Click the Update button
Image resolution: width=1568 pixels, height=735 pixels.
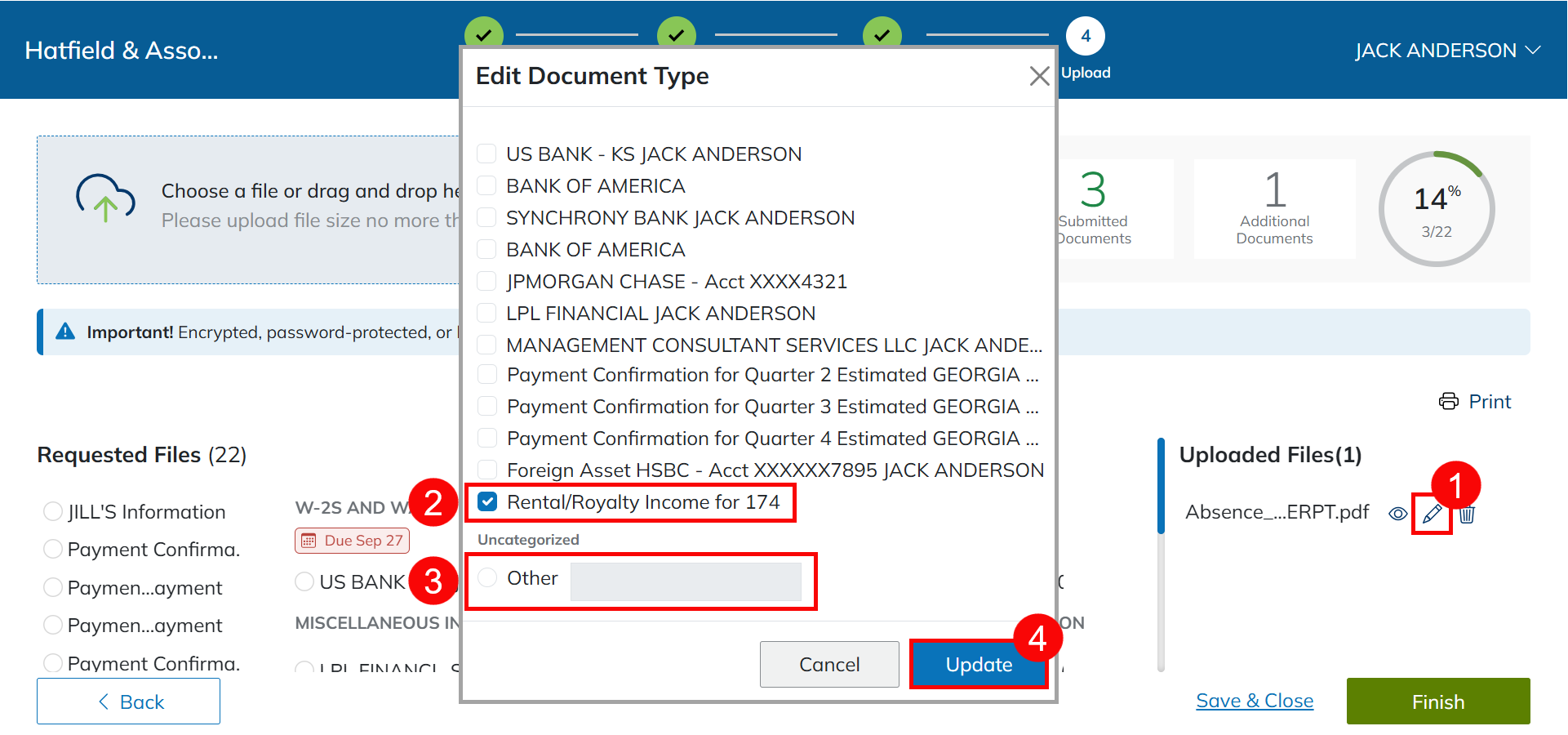(979, 664)
